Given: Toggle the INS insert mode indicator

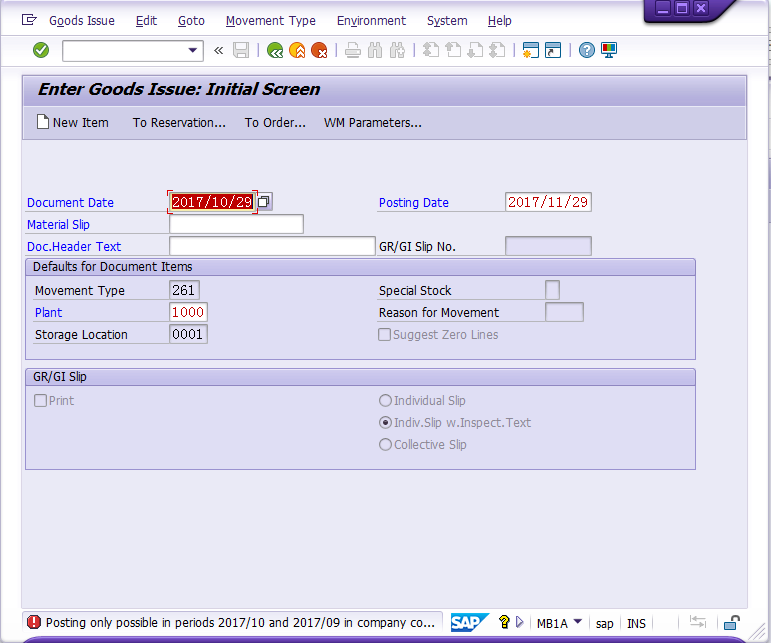Looking at the screenshot, I should [636, 623].
